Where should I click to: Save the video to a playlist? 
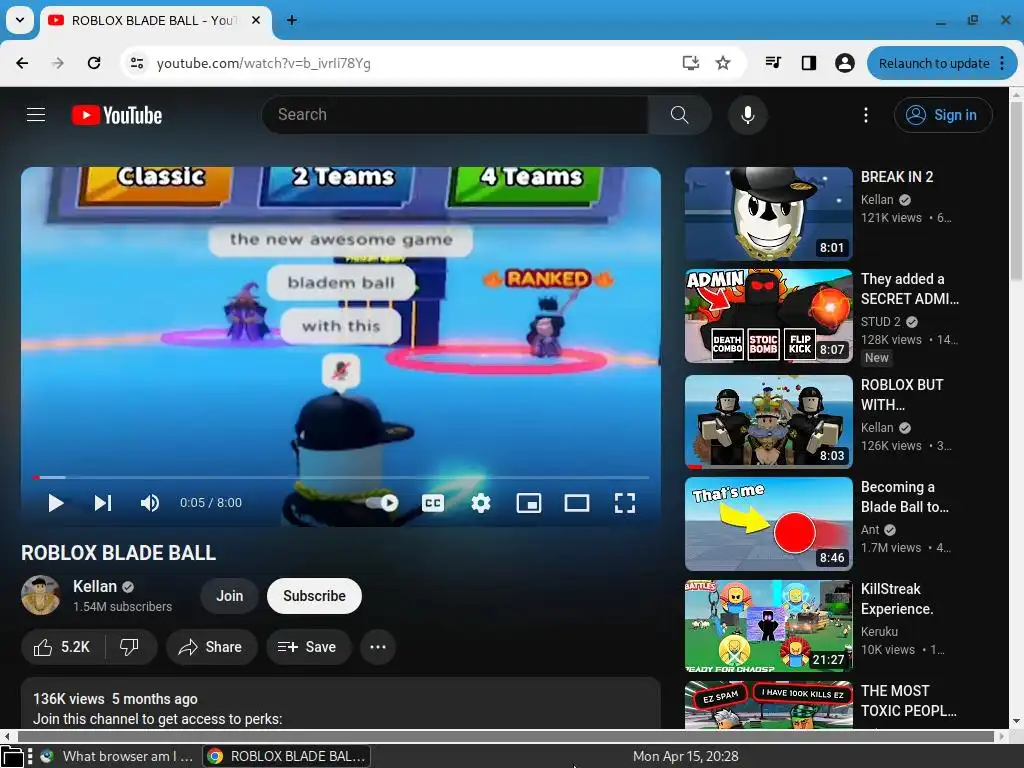[308, 647]
